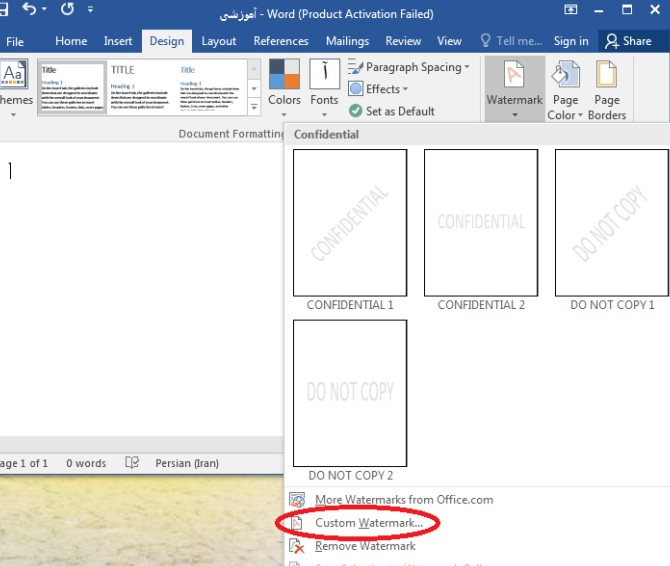Open the References tab
Screen dimensions: 670x566
coord(281,41)
